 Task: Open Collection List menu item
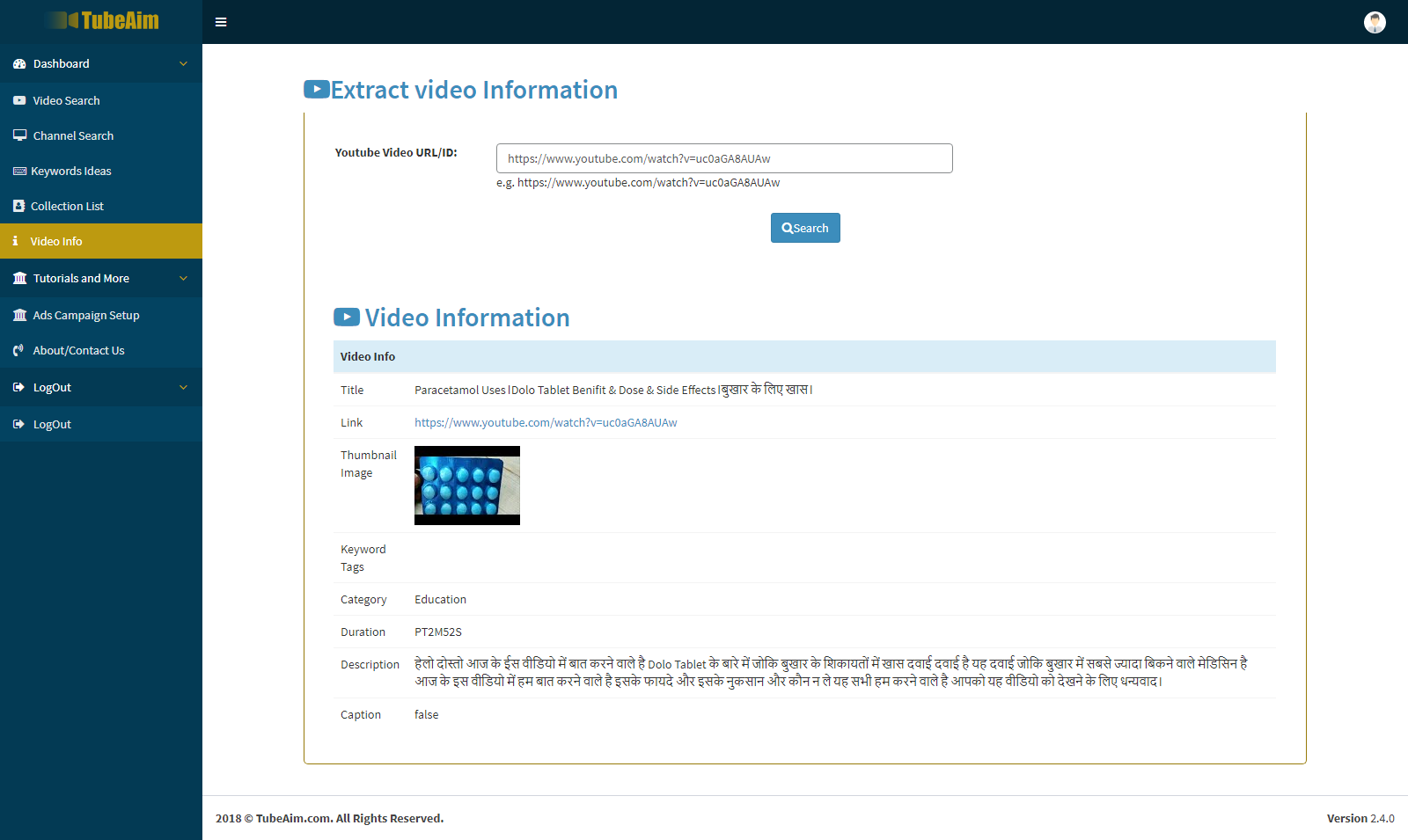tap(101, 206)
